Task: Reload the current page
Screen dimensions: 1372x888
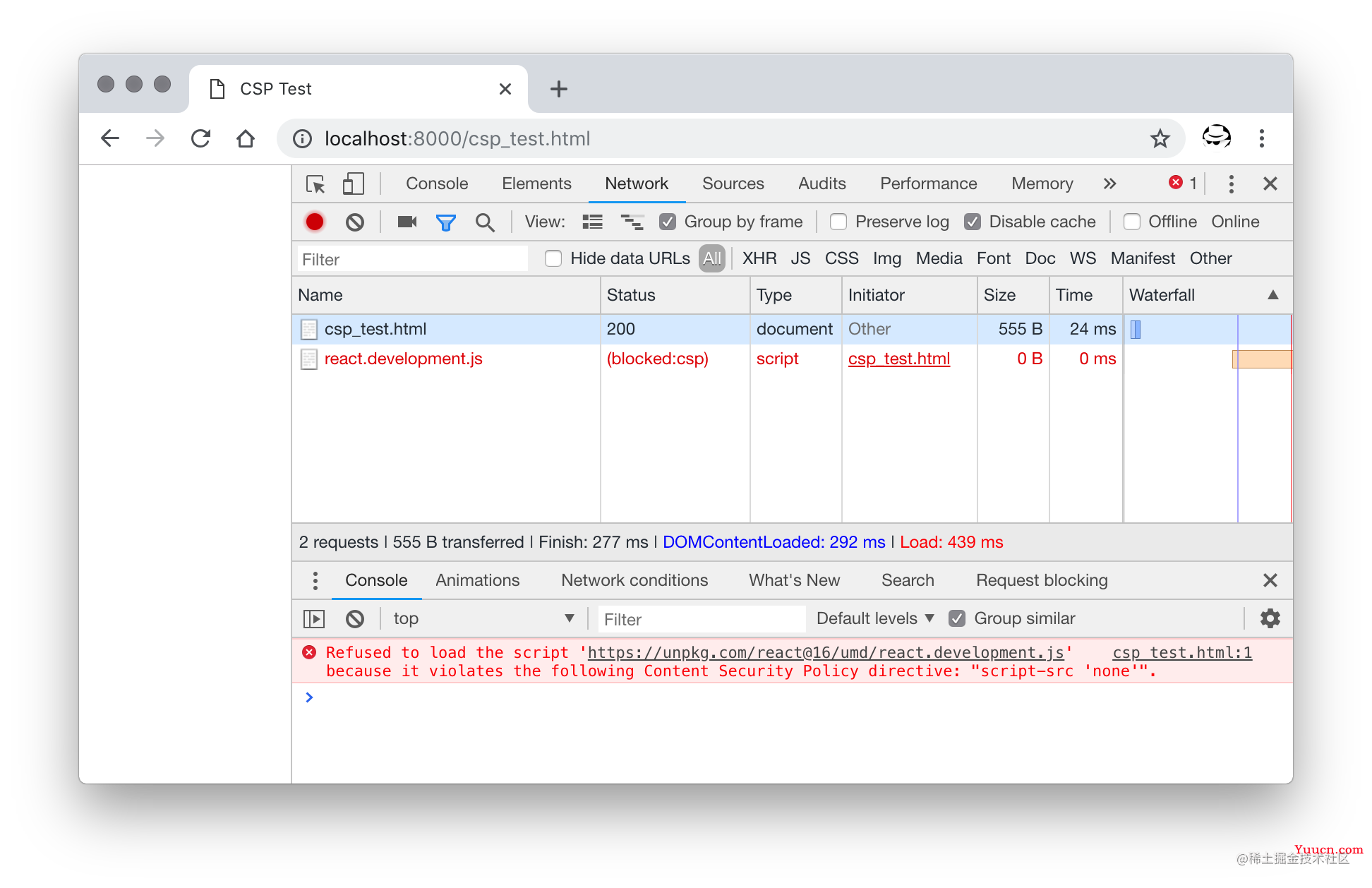Action: coord(200,138)
